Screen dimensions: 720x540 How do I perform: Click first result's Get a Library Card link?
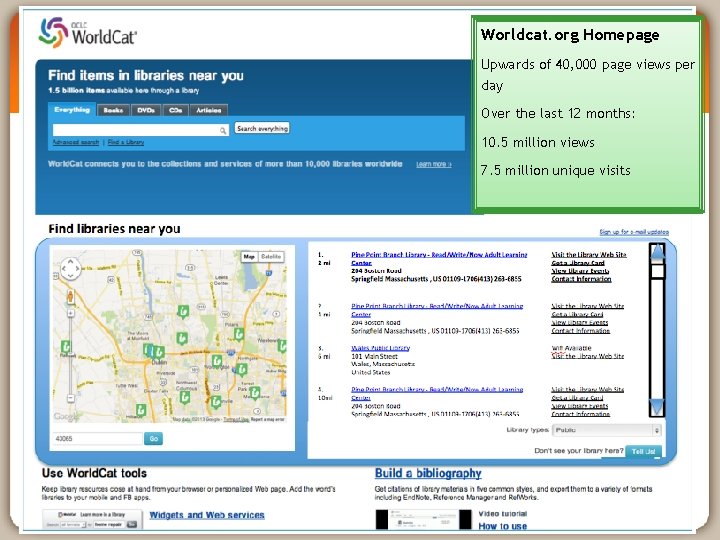[x=578, y=263]
